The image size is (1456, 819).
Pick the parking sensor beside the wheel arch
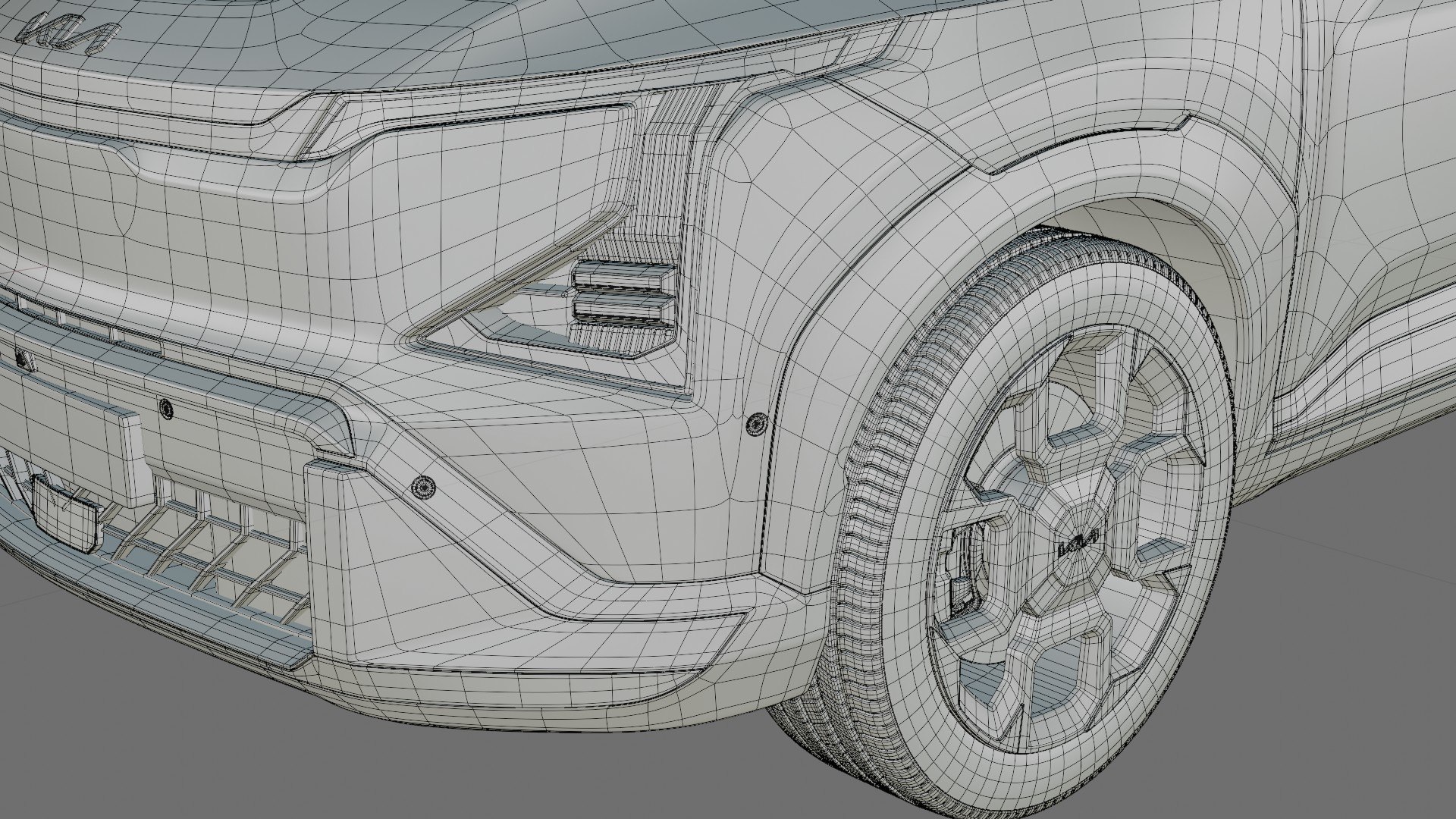(x=756, y=425)
